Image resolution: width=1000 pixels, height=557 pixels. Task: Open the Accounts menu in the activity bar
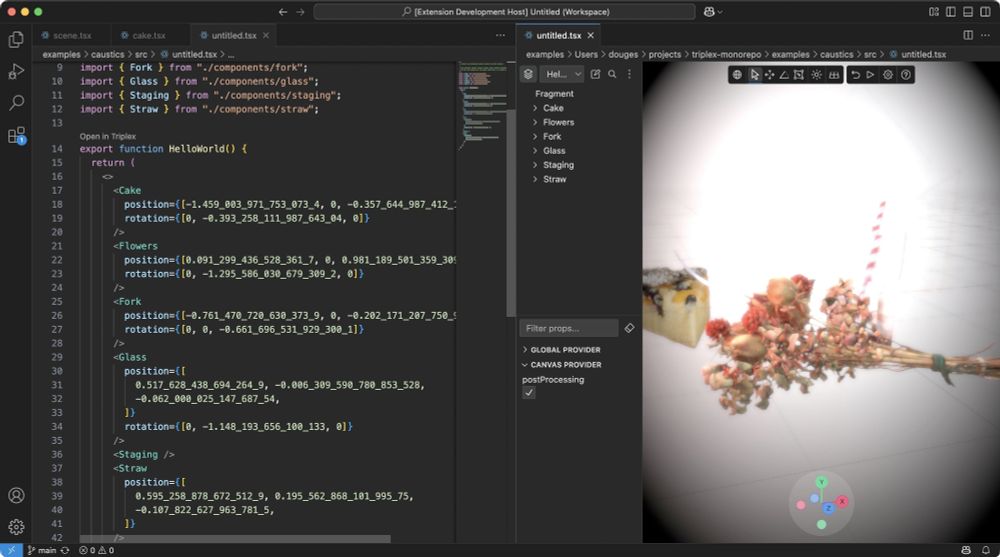click(x=16, y=495)
